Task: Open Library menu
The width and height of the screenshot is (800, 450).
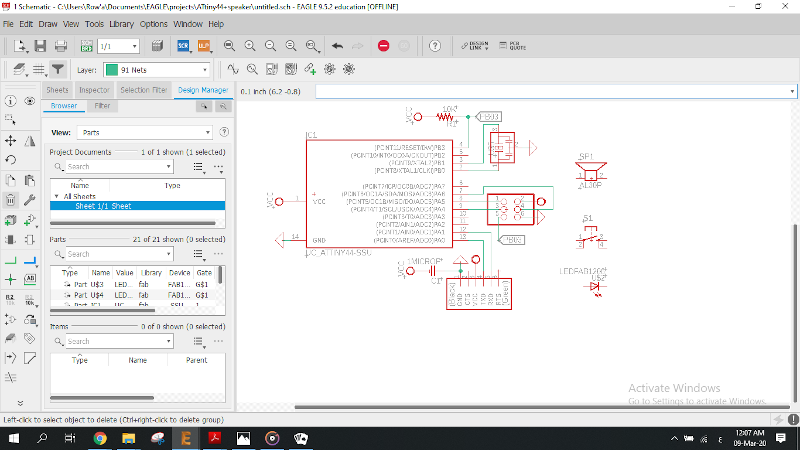Action: tap(121, 24)
